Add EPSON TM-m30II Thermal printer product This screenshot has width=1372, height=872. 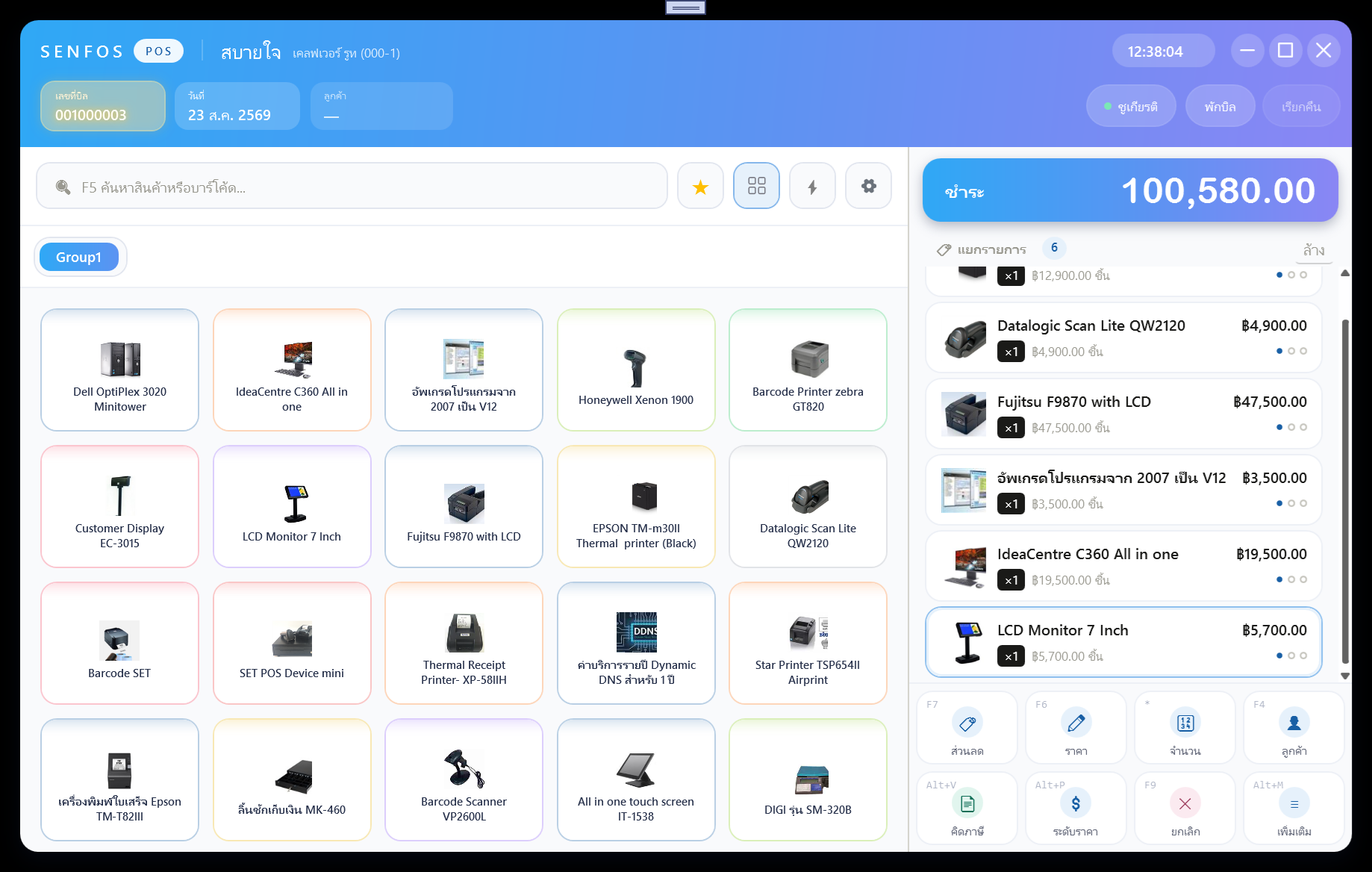(x=636, y=506)
